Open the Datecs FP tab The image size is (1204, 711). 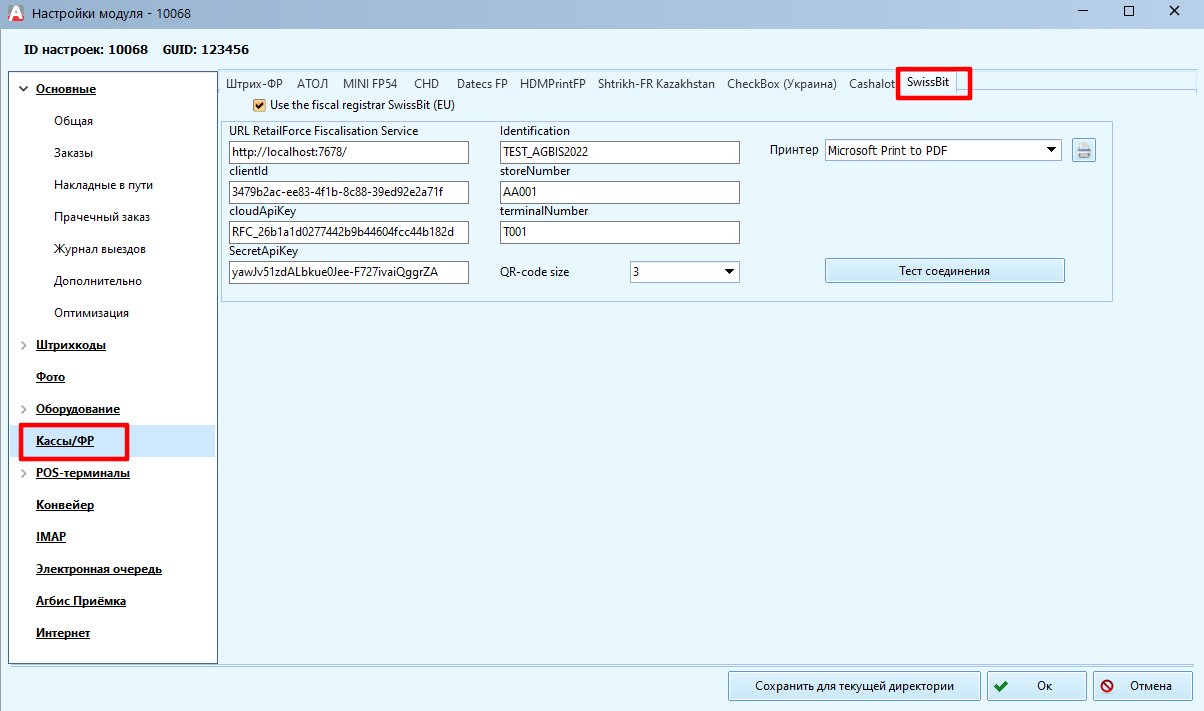point(482,84)
